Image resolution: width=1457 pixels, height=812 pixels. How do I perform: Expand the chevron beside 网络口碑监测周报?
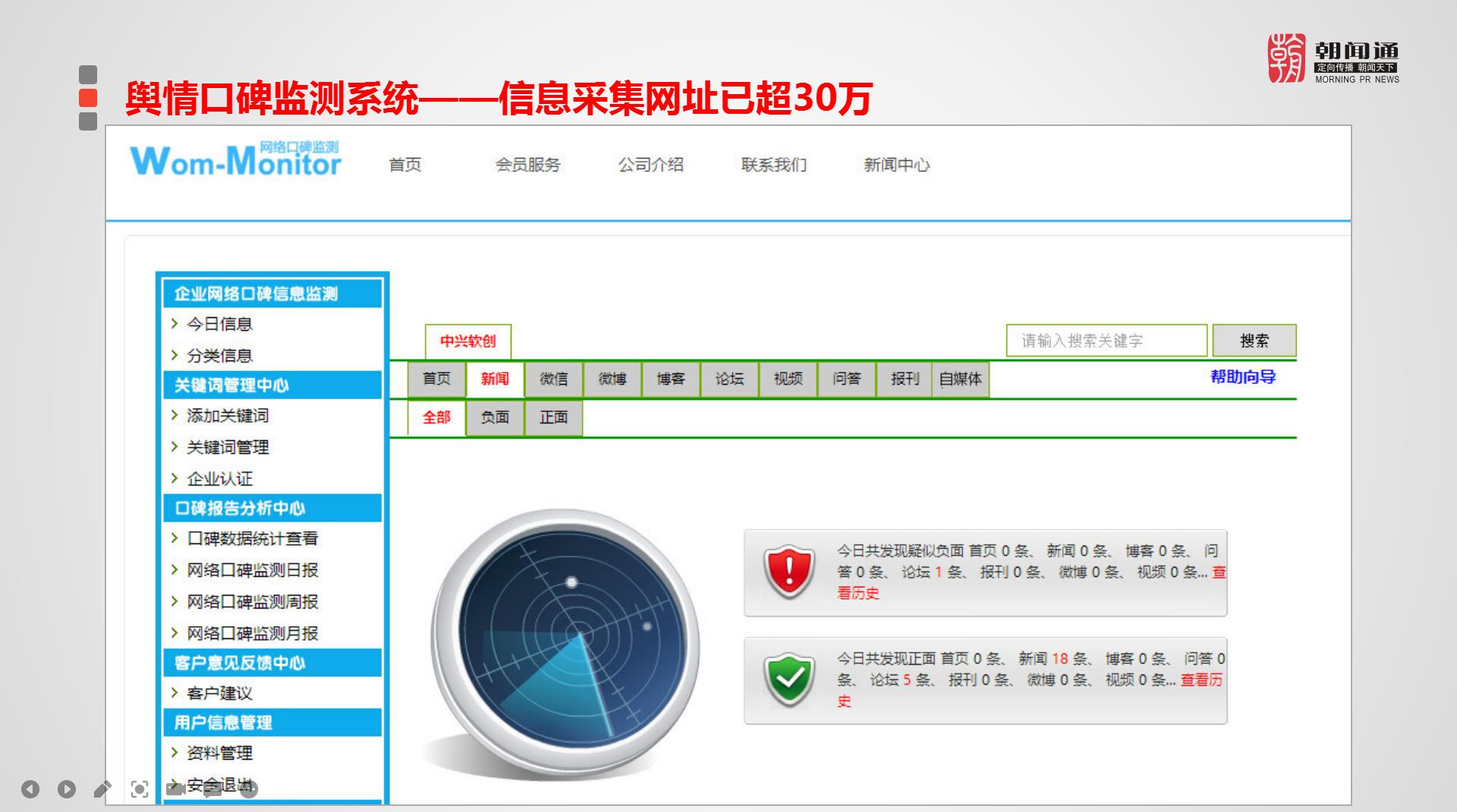175,602
